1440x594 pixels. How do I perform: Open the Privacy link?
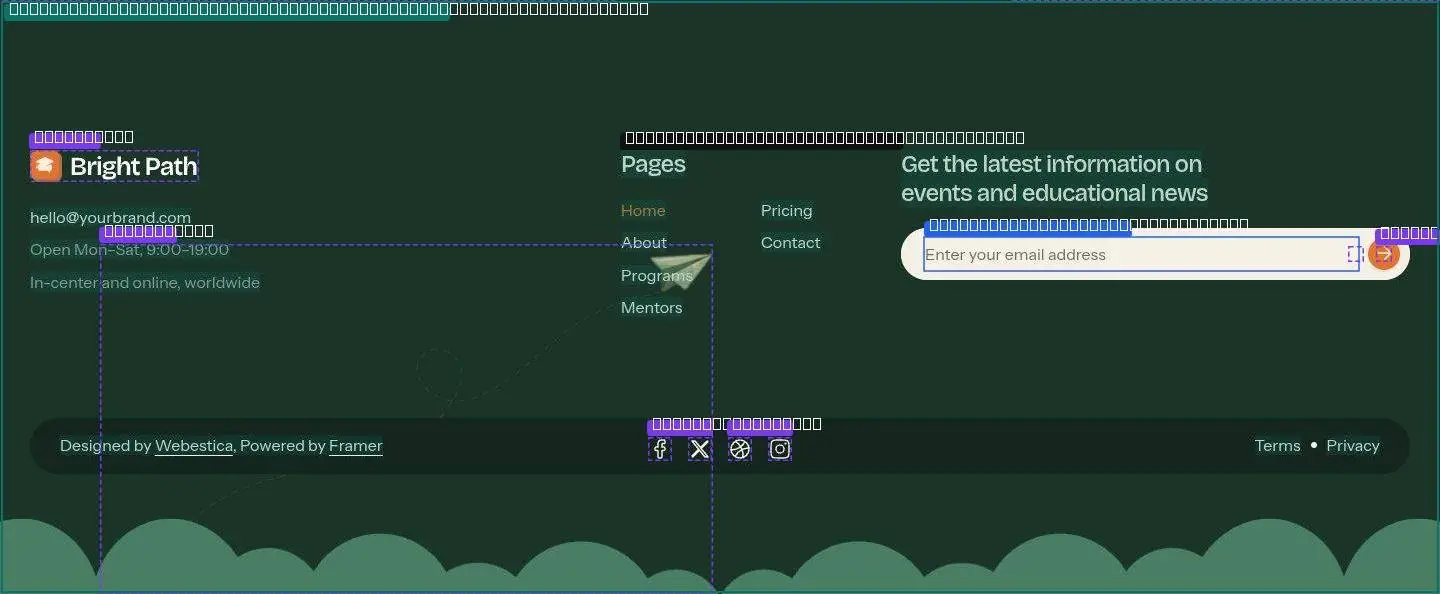[x=1353, y=446]
